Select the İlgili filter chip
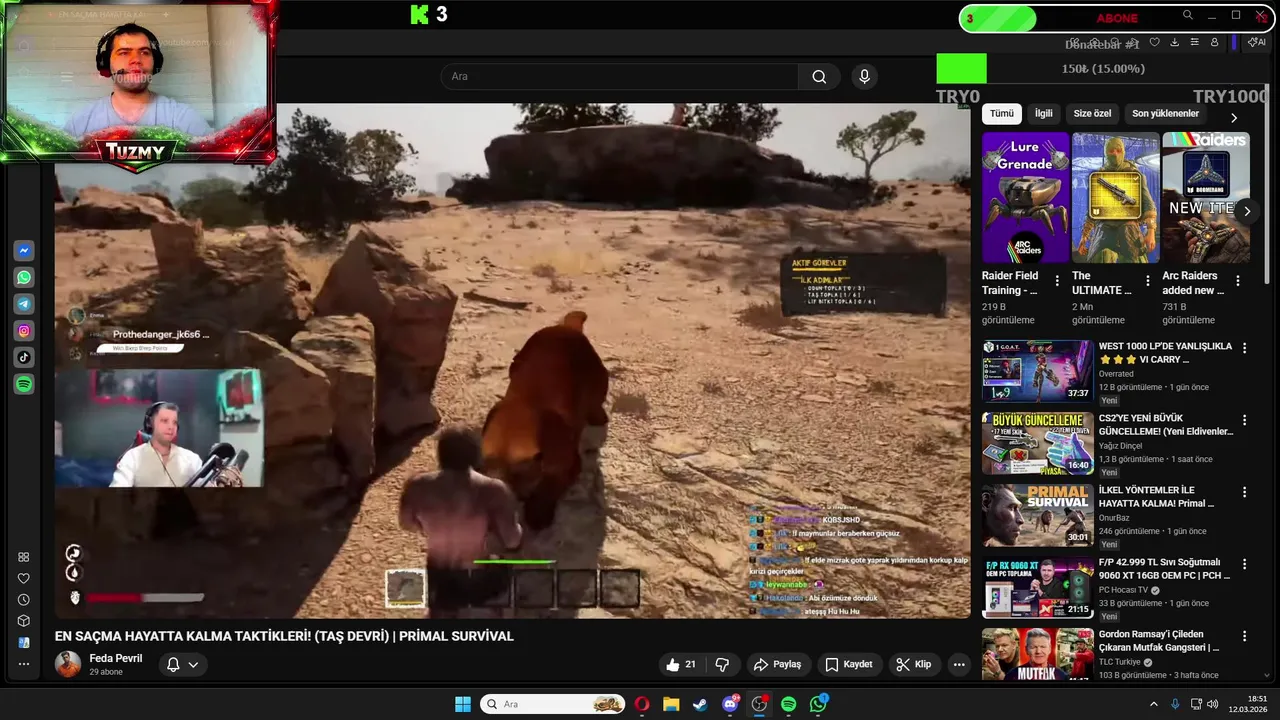This screenshot has height=720, width=1280. (1043, 114)
